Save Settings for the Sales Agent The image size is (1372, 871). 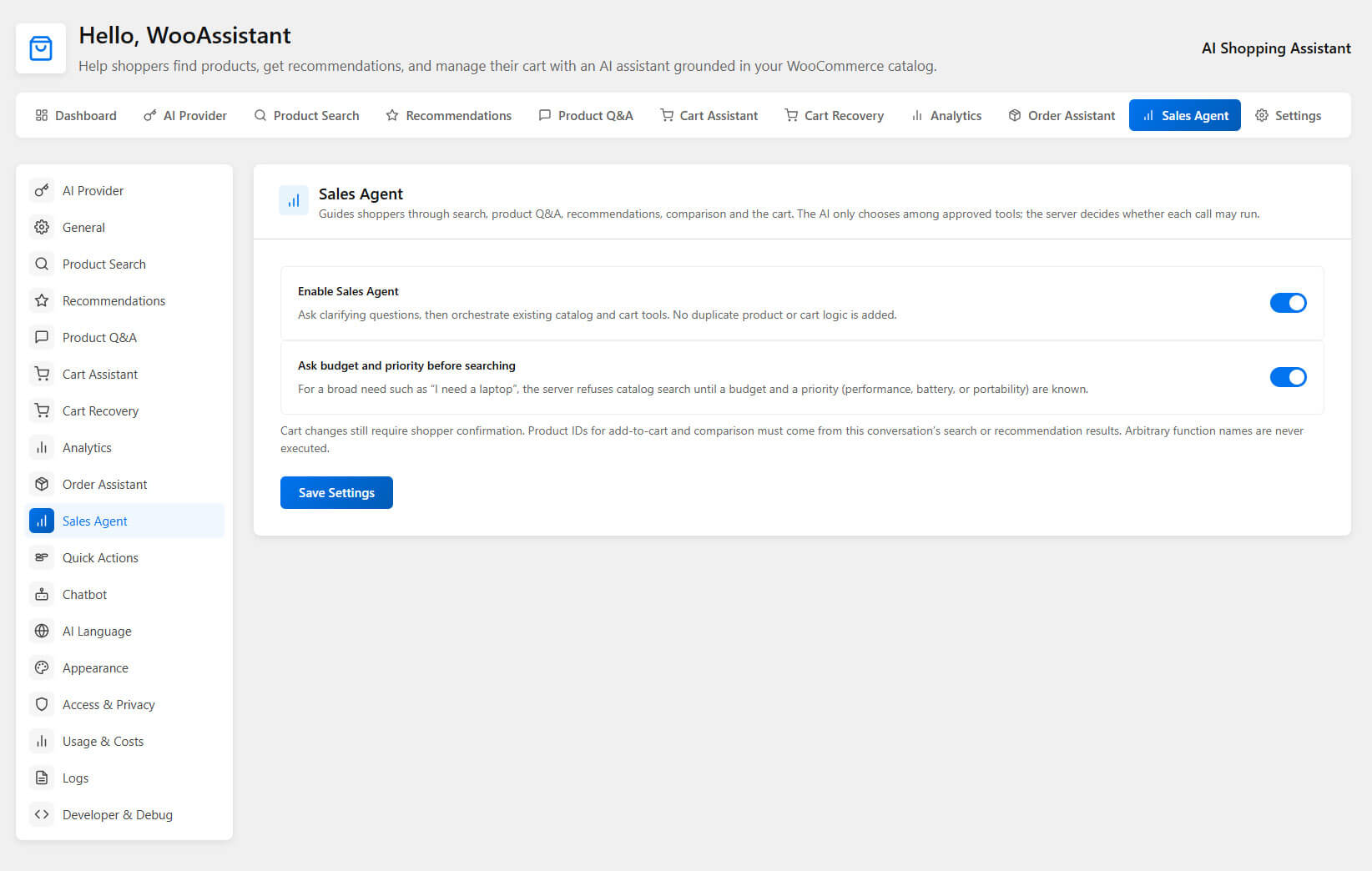(336, 493)
